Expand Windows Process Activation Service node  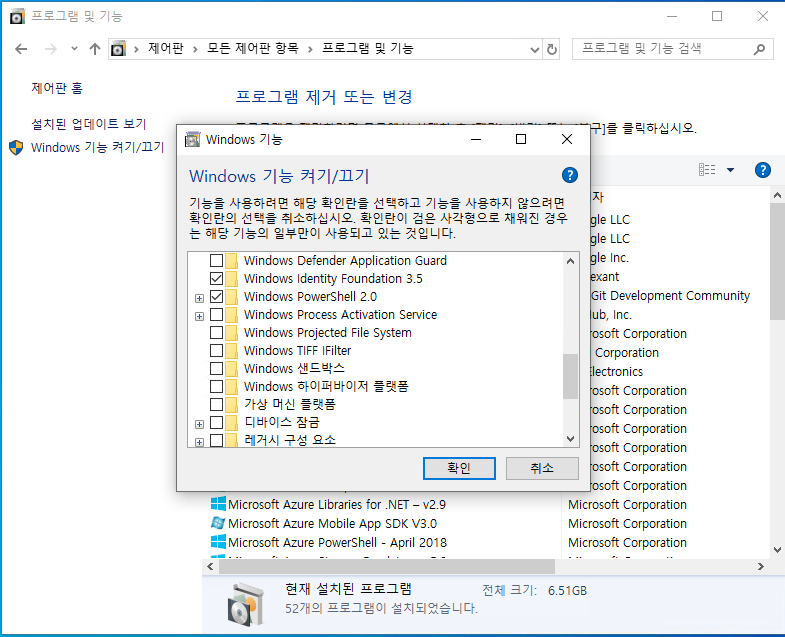pos(199,316)
